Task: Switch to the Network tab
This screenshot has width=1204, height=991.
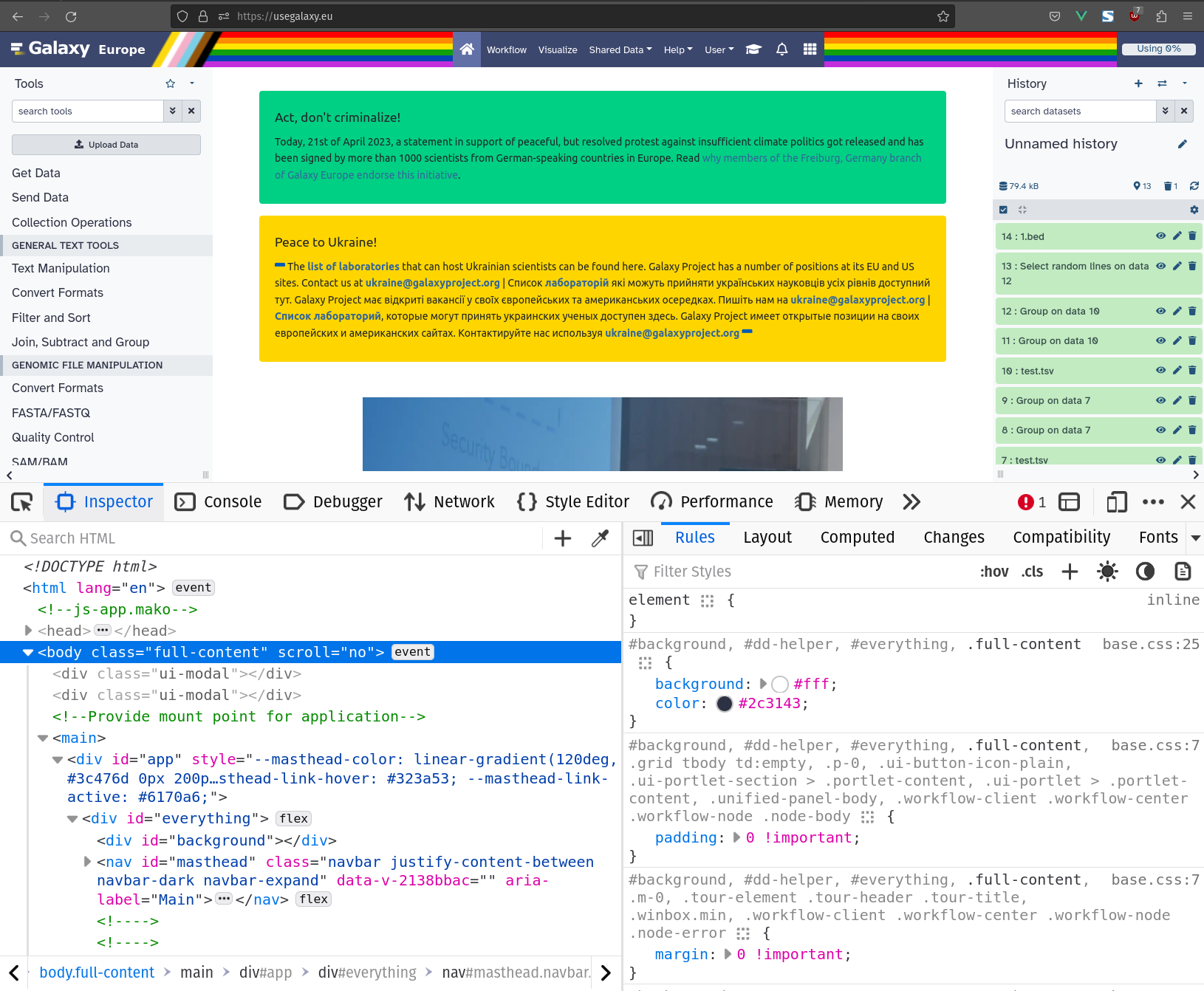Action: click(x=449, y=502)
